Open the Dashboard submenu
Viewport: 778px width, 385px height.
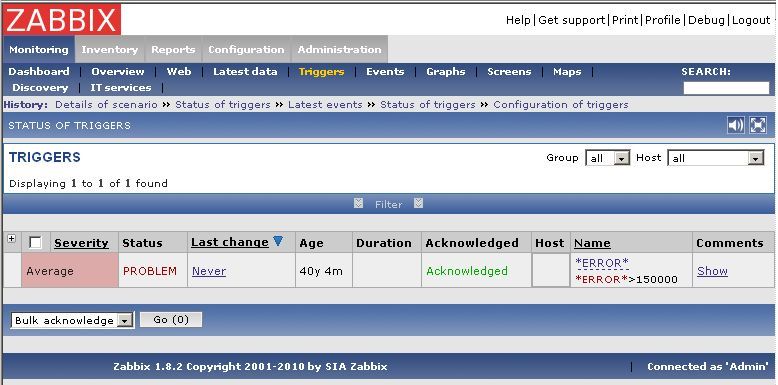[39, 71]
